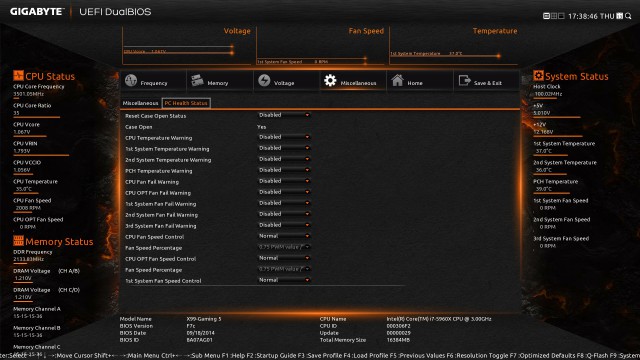The height and width of the screenshot is (360, 640).
Task: Open the Frequency menu icon
Action: pos(131,80)
